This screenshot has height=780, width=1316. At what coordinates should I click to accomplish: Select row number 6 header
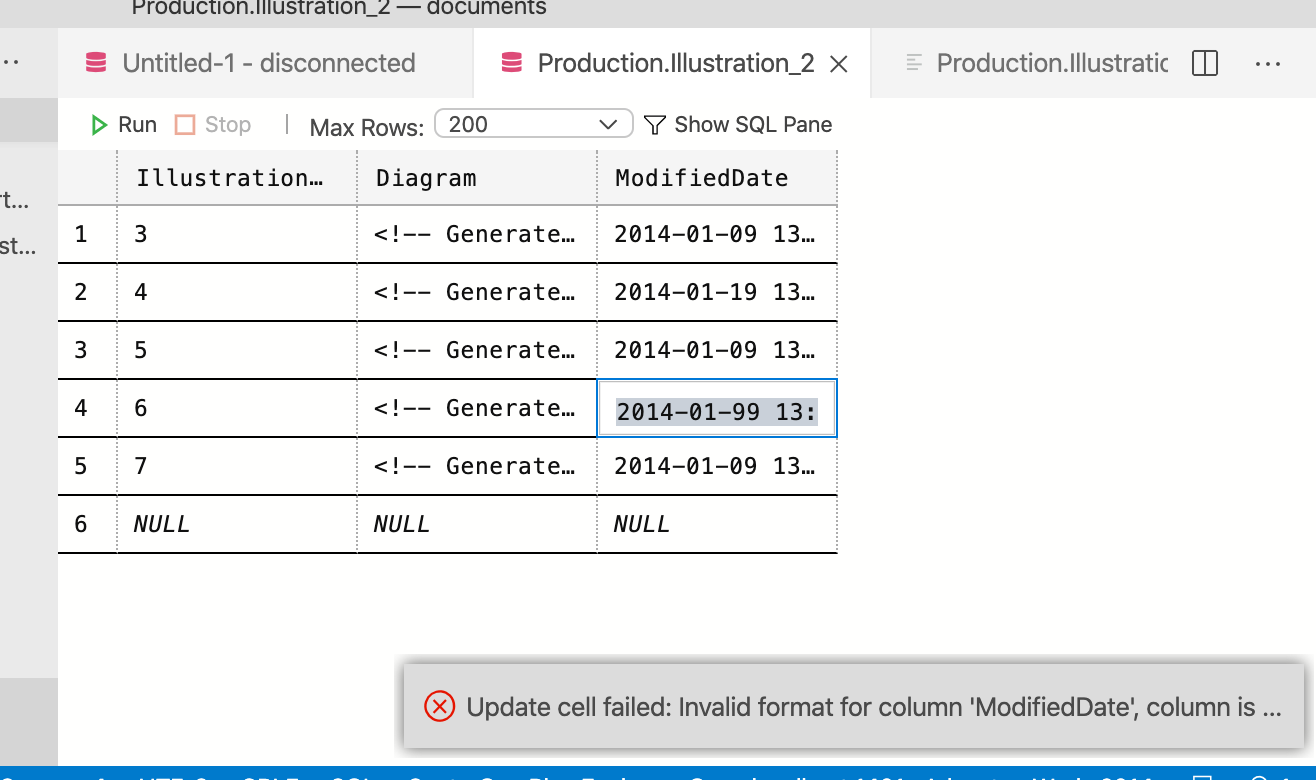click(87, 525)
